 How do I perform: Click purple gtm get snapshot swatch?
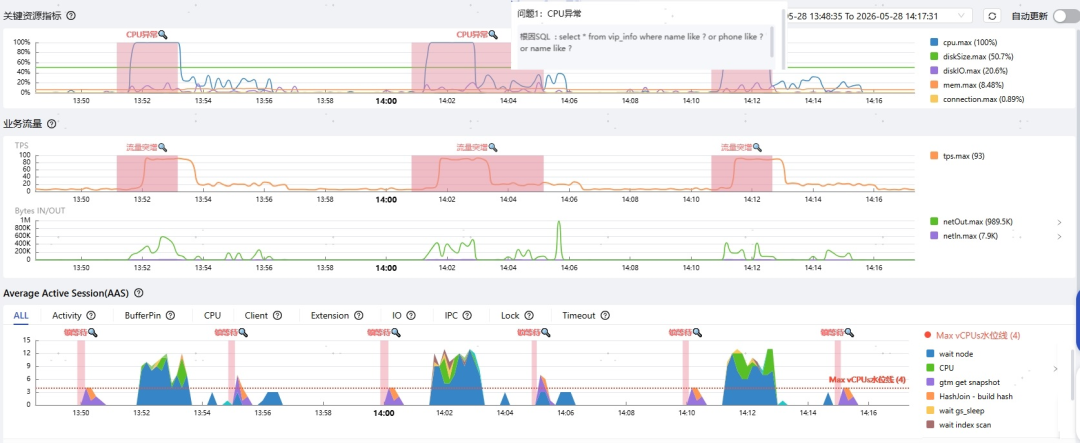coord(929,382)
